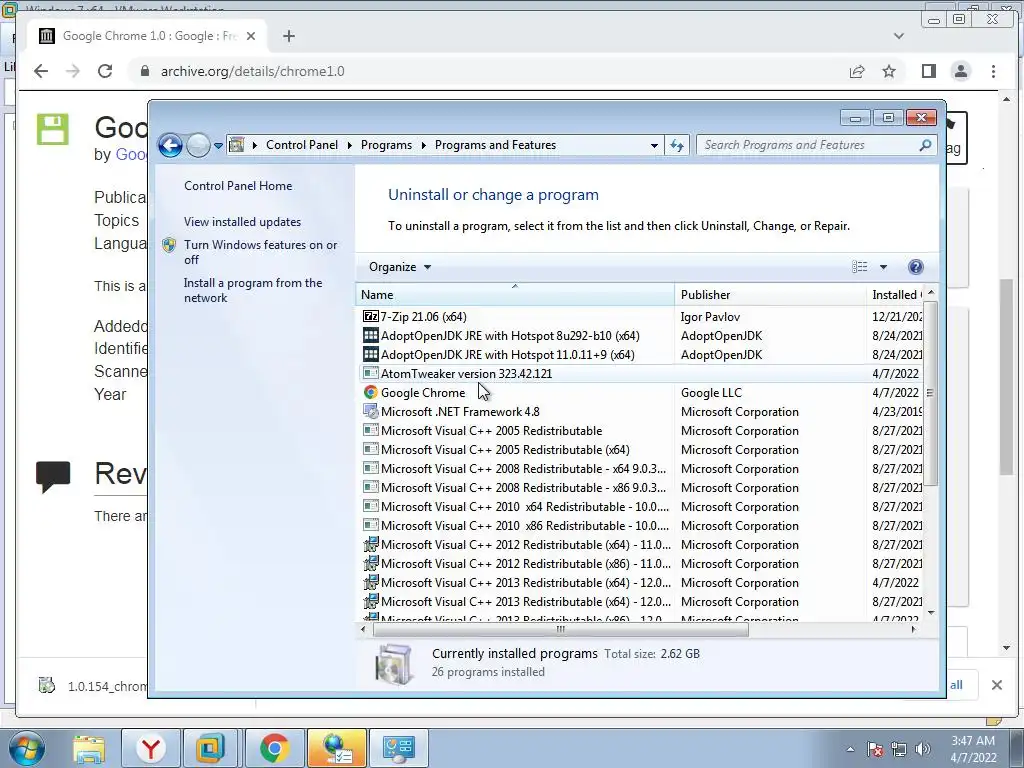Click the change view icon in toolbar
1024x768 pixels.
[x=859, y=266]
